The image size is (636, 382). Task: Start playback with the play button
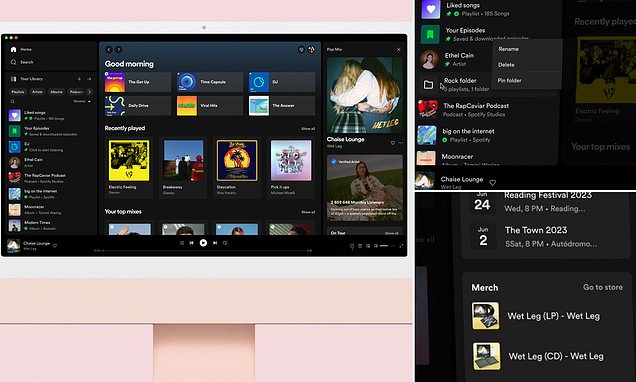pos(203,243)
